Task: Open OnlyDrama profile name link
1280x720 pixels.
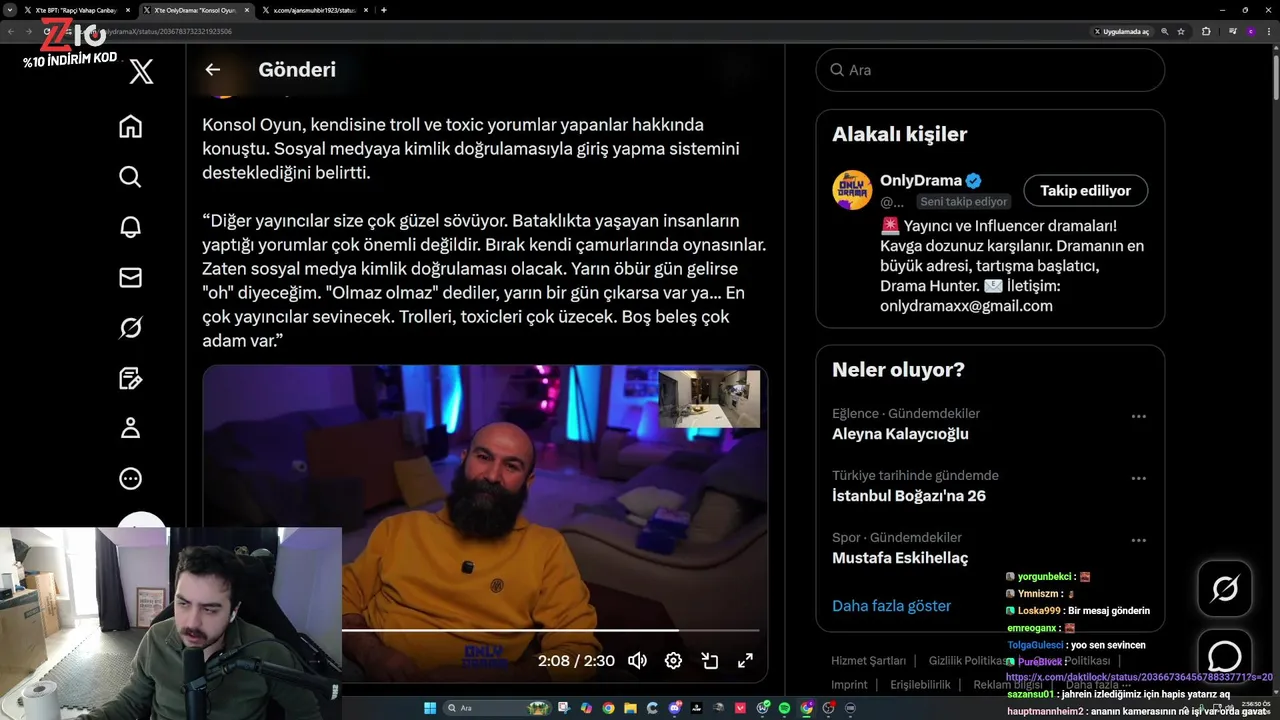Action: click(x=920, y=181)
